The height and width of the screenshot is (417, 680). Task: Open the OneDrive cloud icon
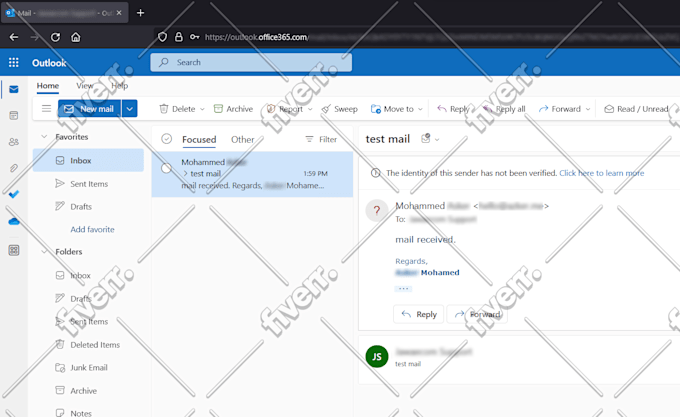[14, 222]
